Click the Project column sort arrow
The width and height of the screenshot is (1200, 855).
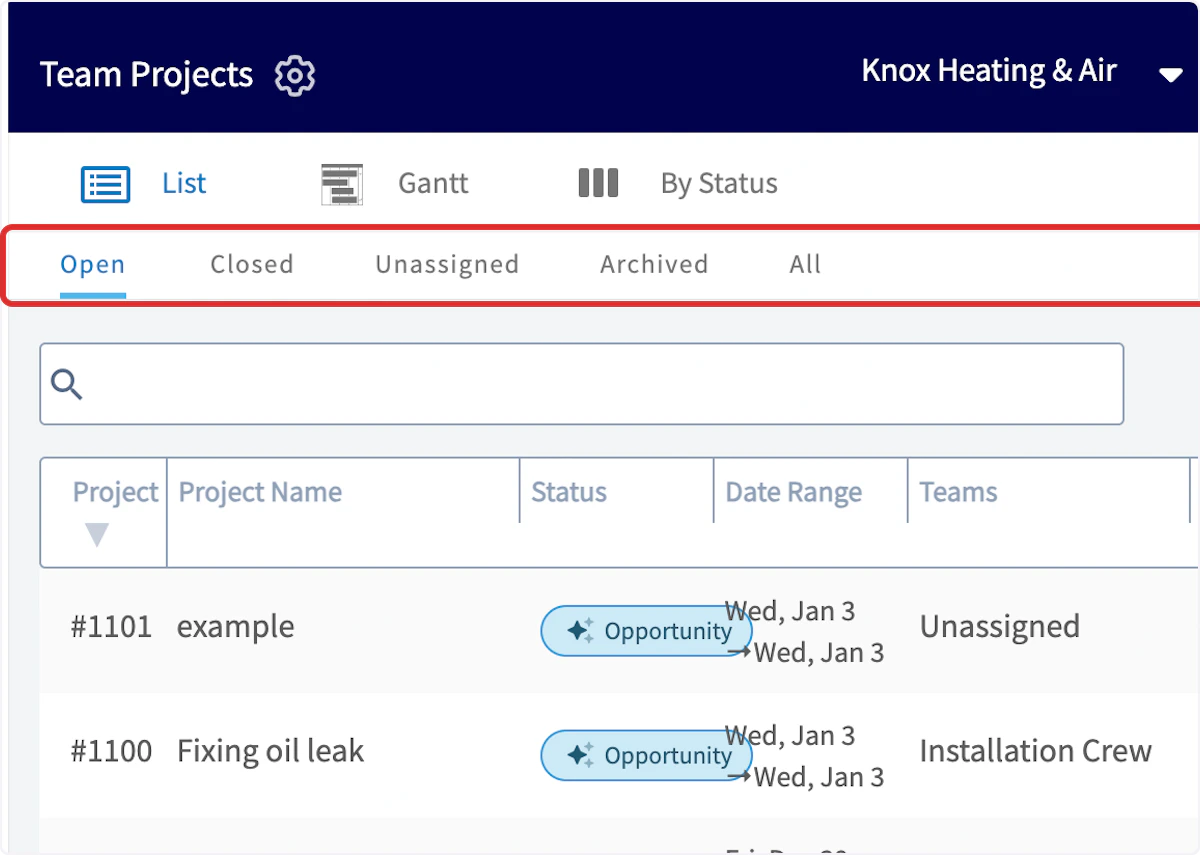click(97, 535)
